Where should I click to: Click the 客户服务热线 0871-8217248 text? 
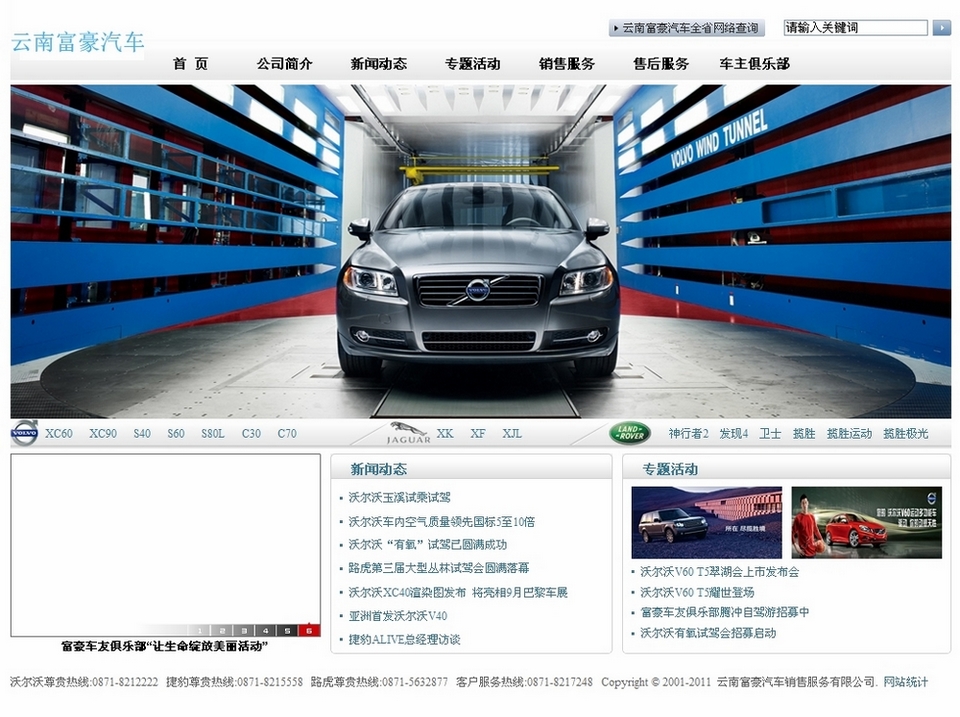point(524,681)
